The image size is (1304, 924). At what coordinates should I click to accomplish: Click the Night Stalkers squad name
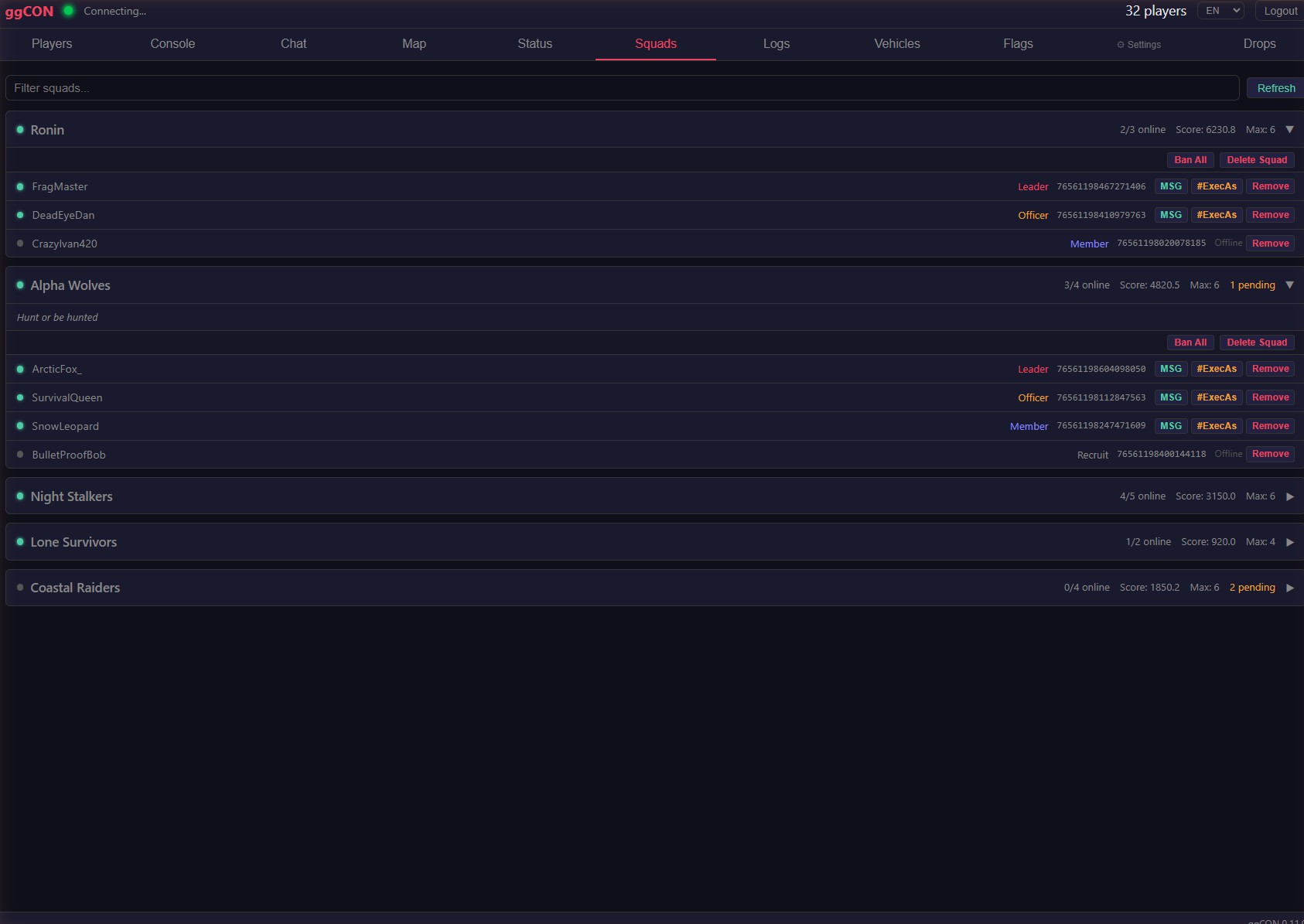coord(71,496)
